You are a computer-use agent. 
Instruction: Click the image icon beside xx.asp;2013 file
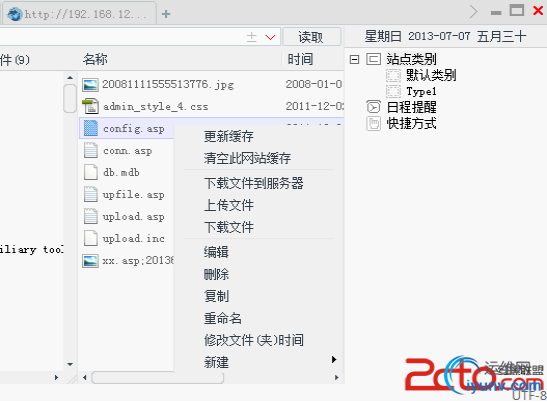click(90, 261)
